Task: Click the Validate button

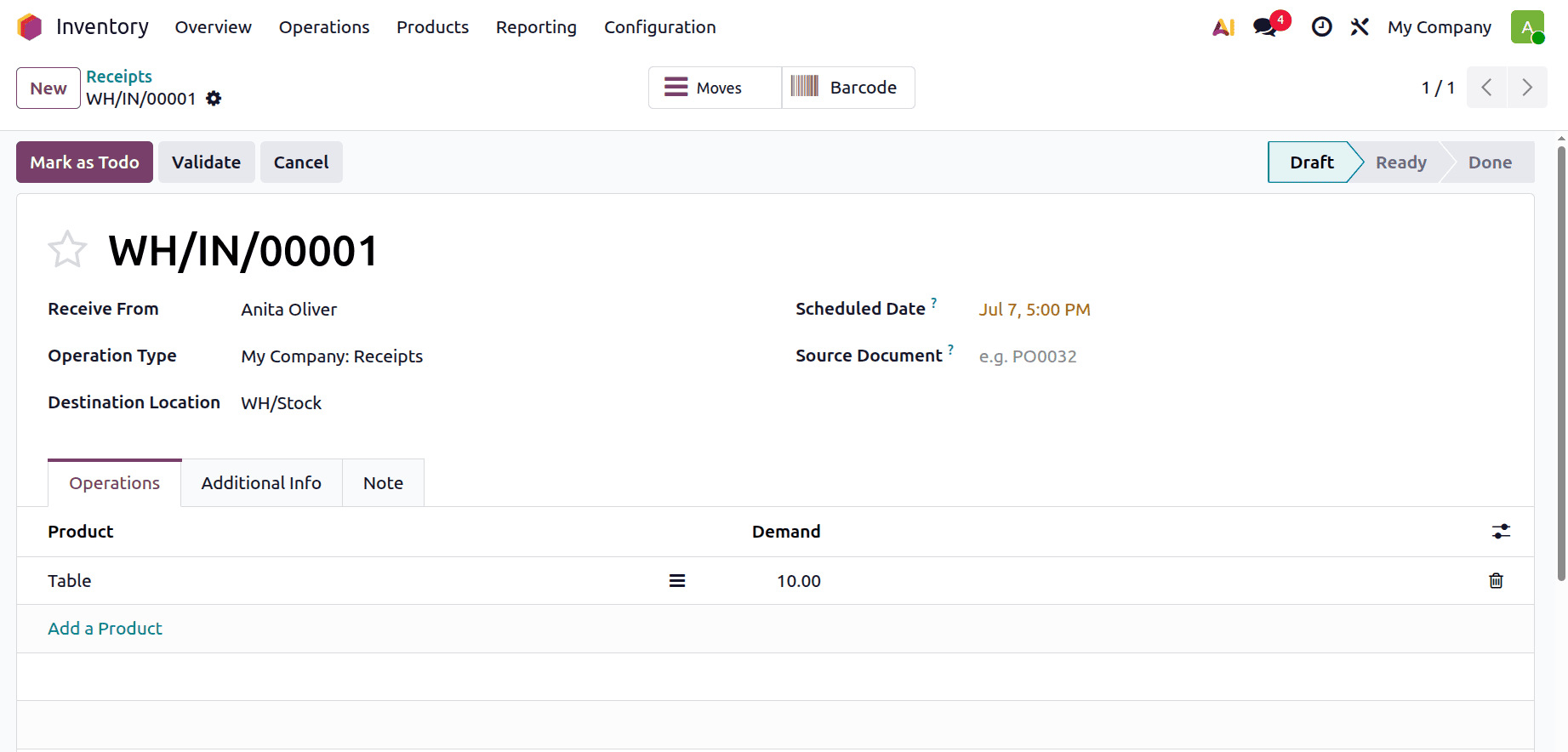Action: (x=206, y=162)
